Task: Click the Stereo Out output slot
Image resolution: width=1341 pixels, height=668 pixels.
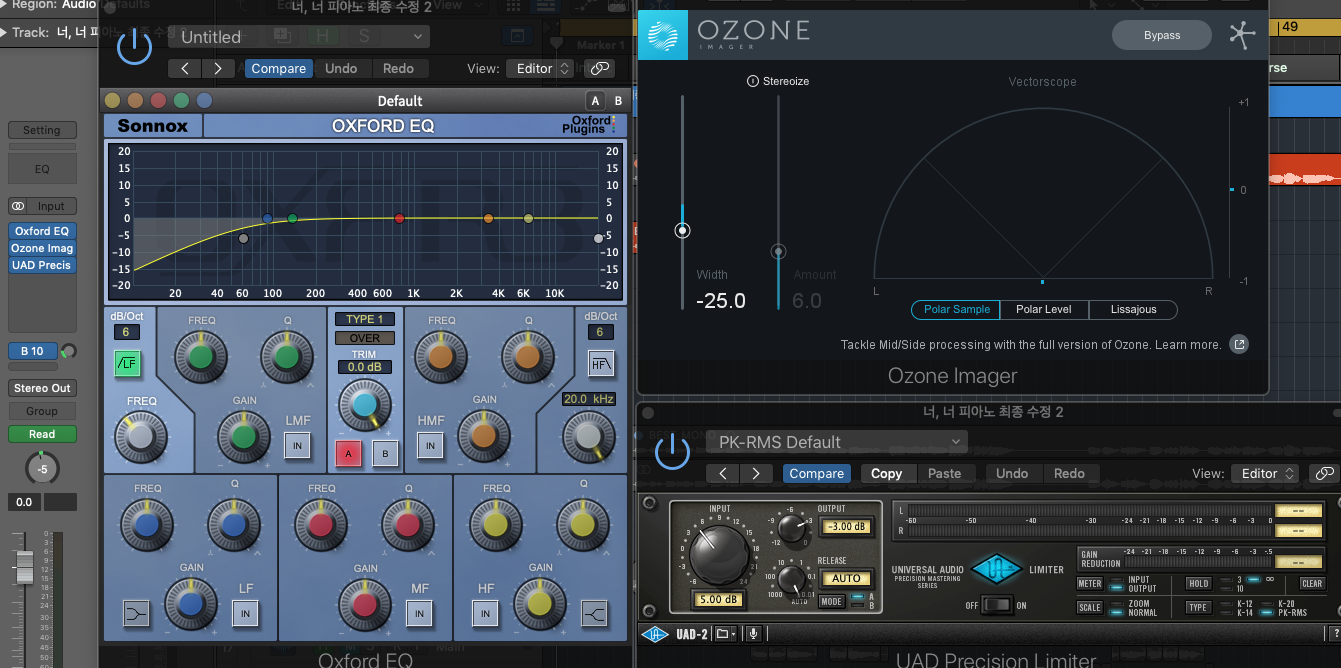Action: 42,388
